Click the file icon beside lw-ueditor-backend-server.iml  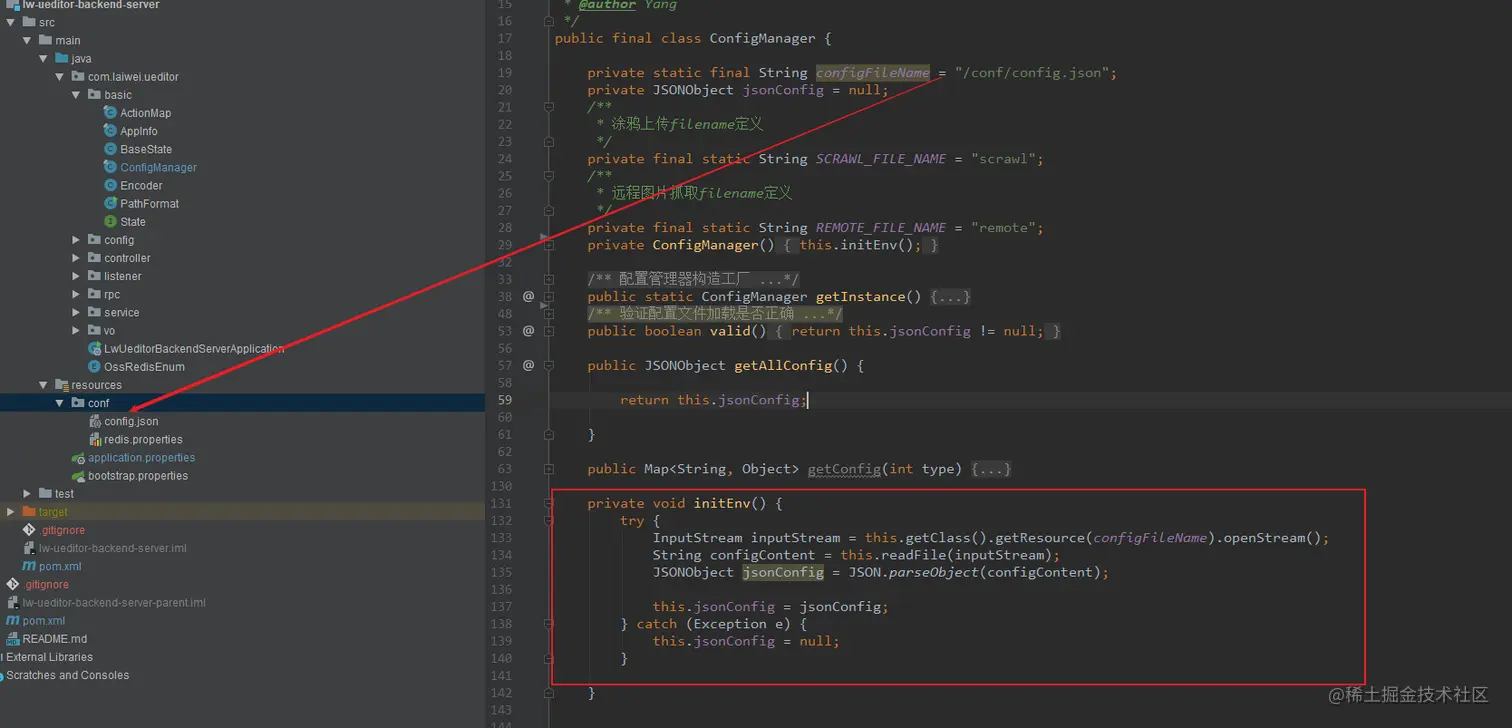[30, 548]
